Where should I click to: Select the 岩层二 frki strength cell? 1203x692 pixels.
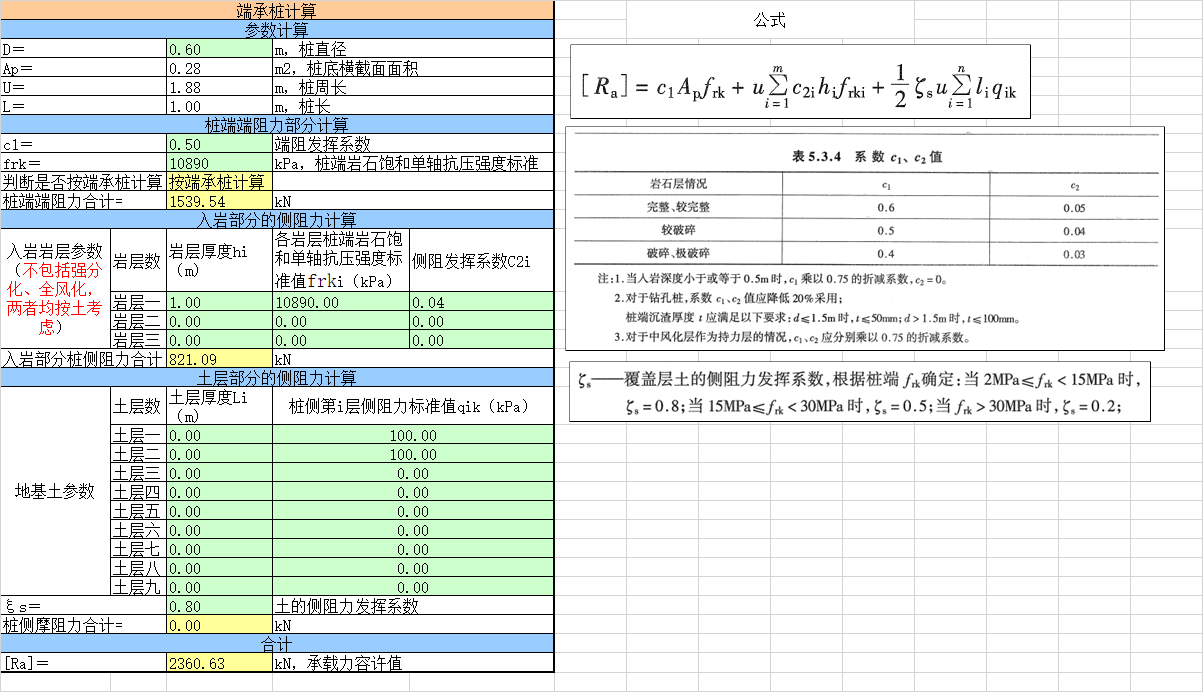pyautogui.click(x=341, y=321)
